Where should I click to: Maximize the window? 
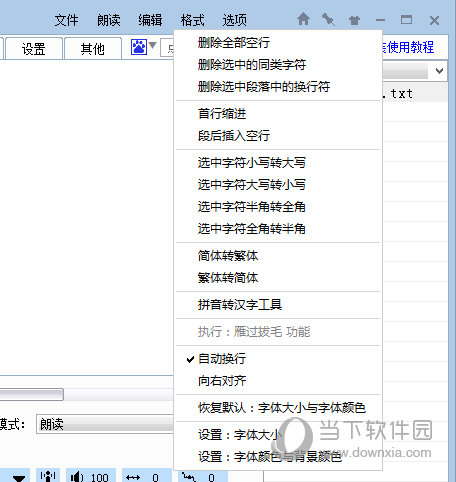click(406, 20)
